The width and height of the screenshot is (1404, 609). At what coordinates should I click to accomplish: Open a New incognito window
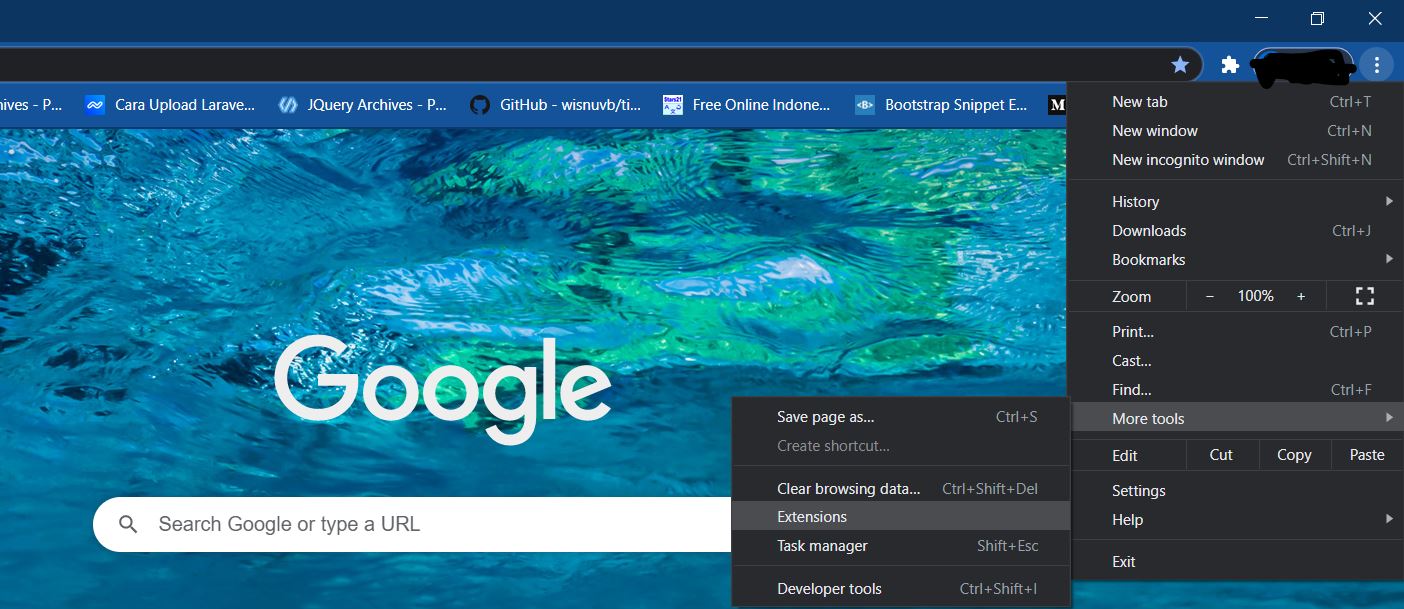pos(1188,159)
